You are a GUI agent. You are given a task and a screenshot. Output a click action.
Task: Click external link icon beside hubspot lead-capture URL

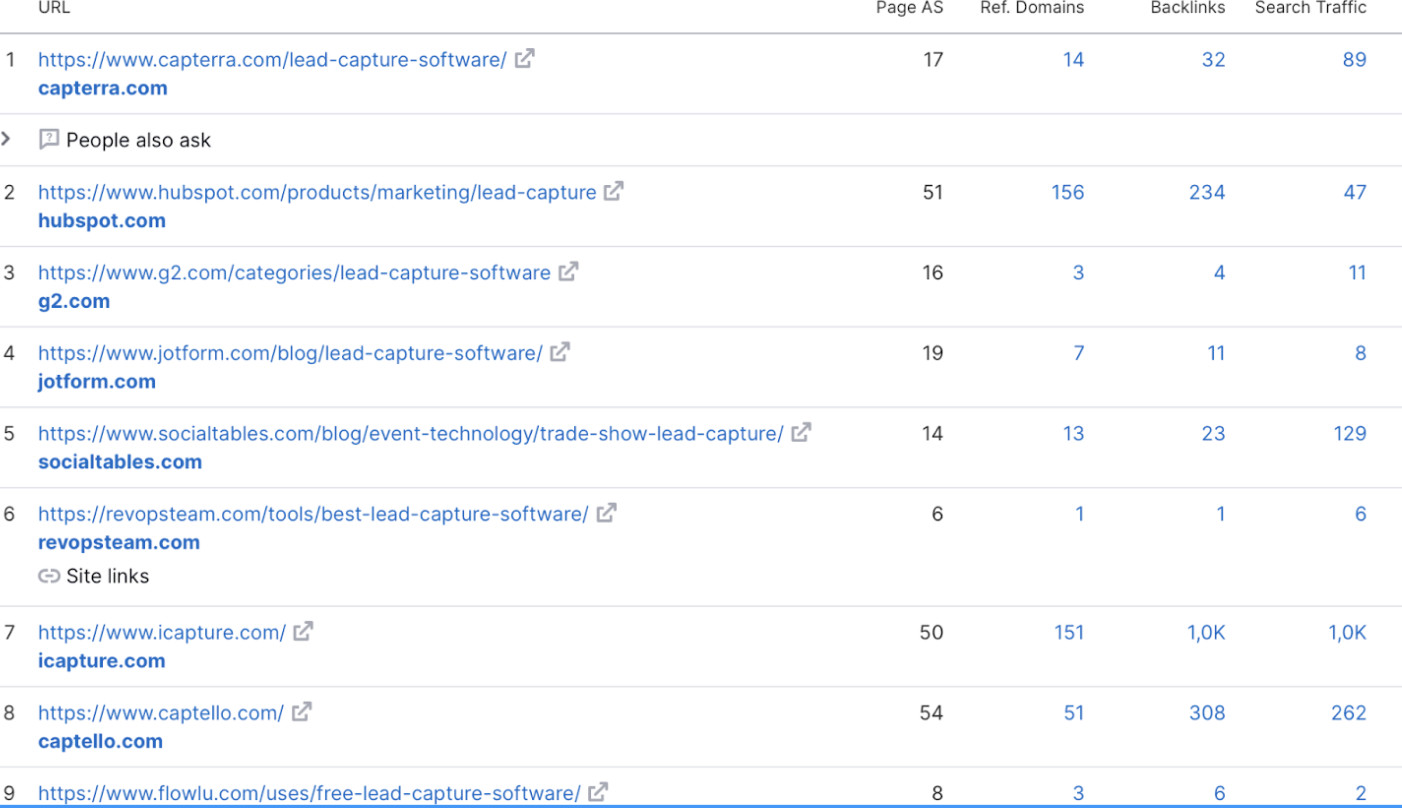point(613,191)
